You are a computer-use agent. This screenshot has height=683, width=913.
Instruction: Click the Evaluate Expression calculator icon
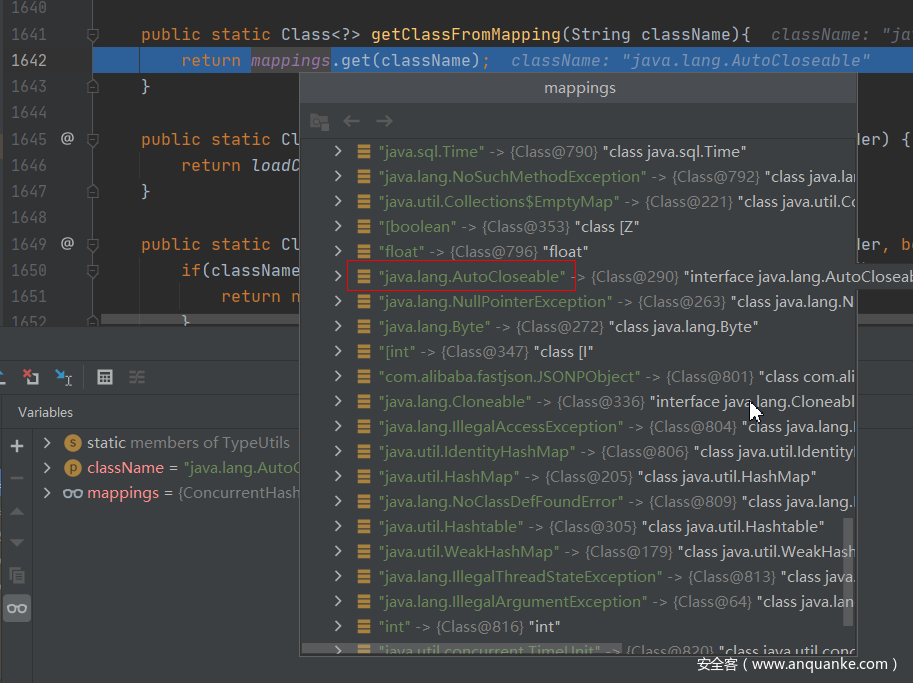[104, 377]
